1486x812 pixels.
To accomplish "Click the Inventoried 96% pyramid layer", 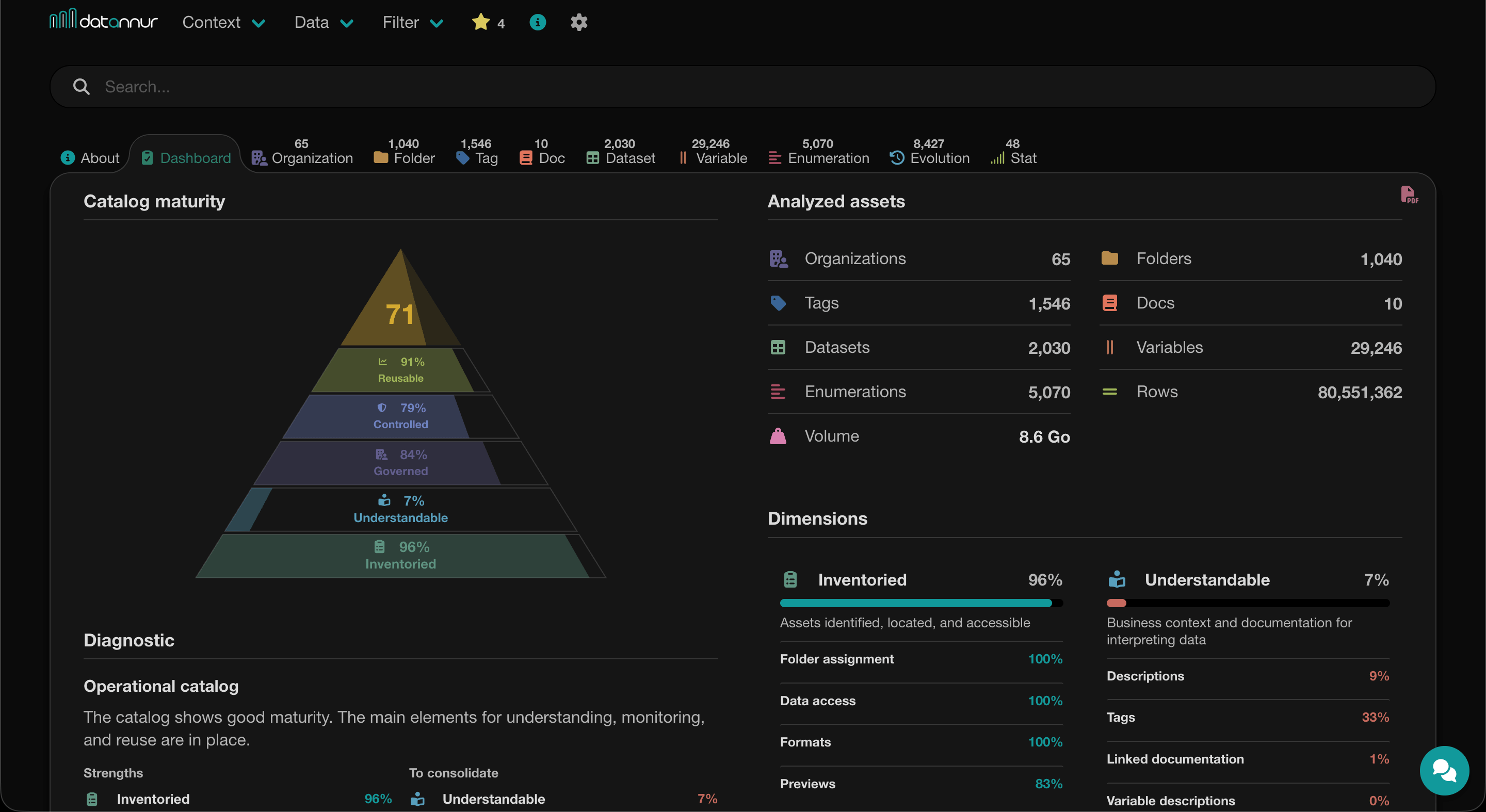I will click(400, 556).
